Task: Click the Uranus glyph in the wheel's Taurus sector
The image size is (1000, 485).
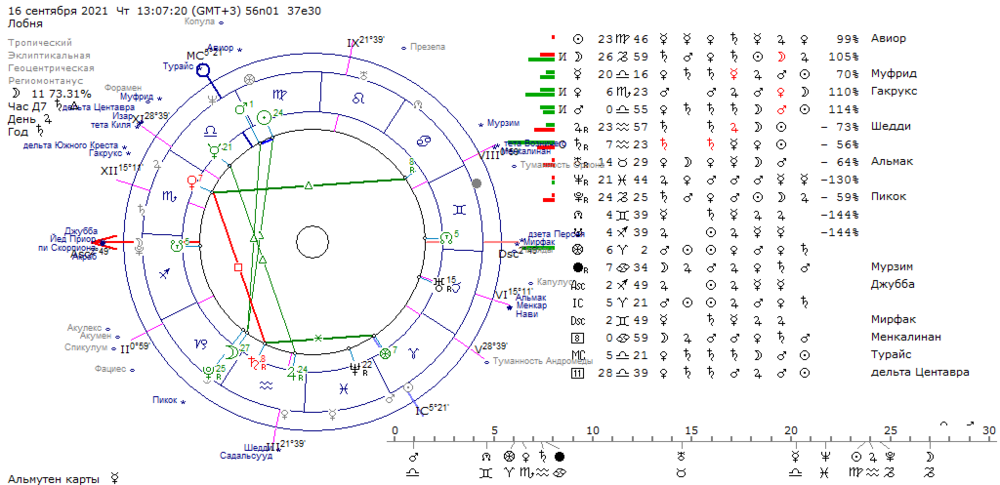Action: [439, 285]
